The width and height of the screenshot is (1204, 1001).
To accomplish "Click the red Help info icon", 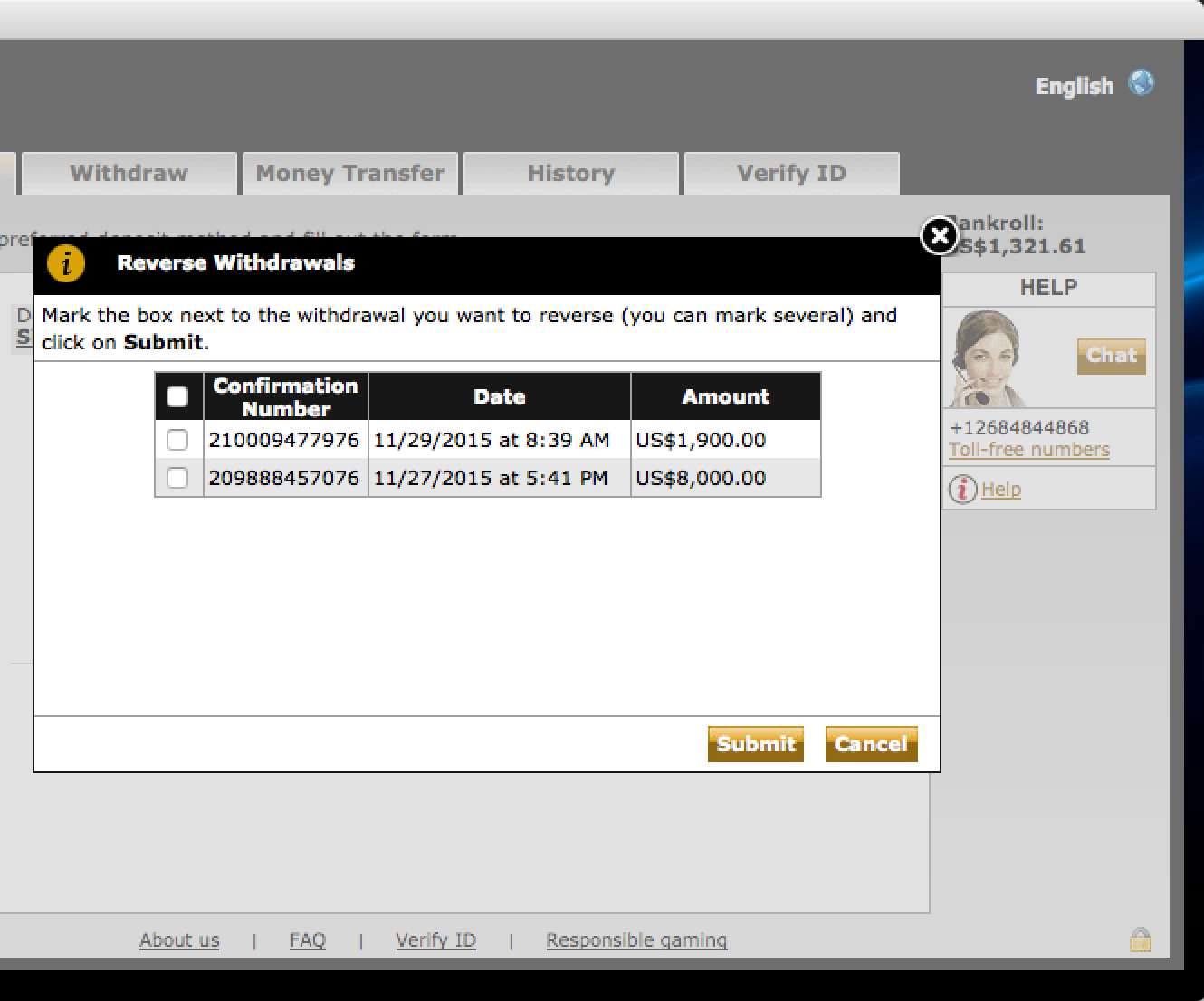I will coord(962,490).
